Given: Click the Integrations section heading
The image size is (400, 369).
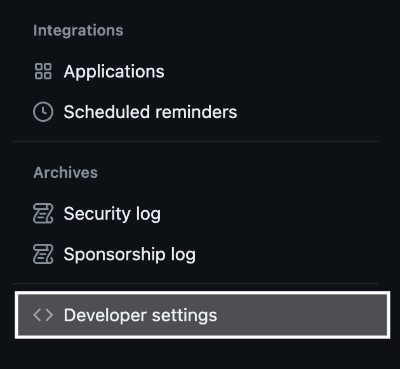Looking at the screenshot, I should (78, 31).
